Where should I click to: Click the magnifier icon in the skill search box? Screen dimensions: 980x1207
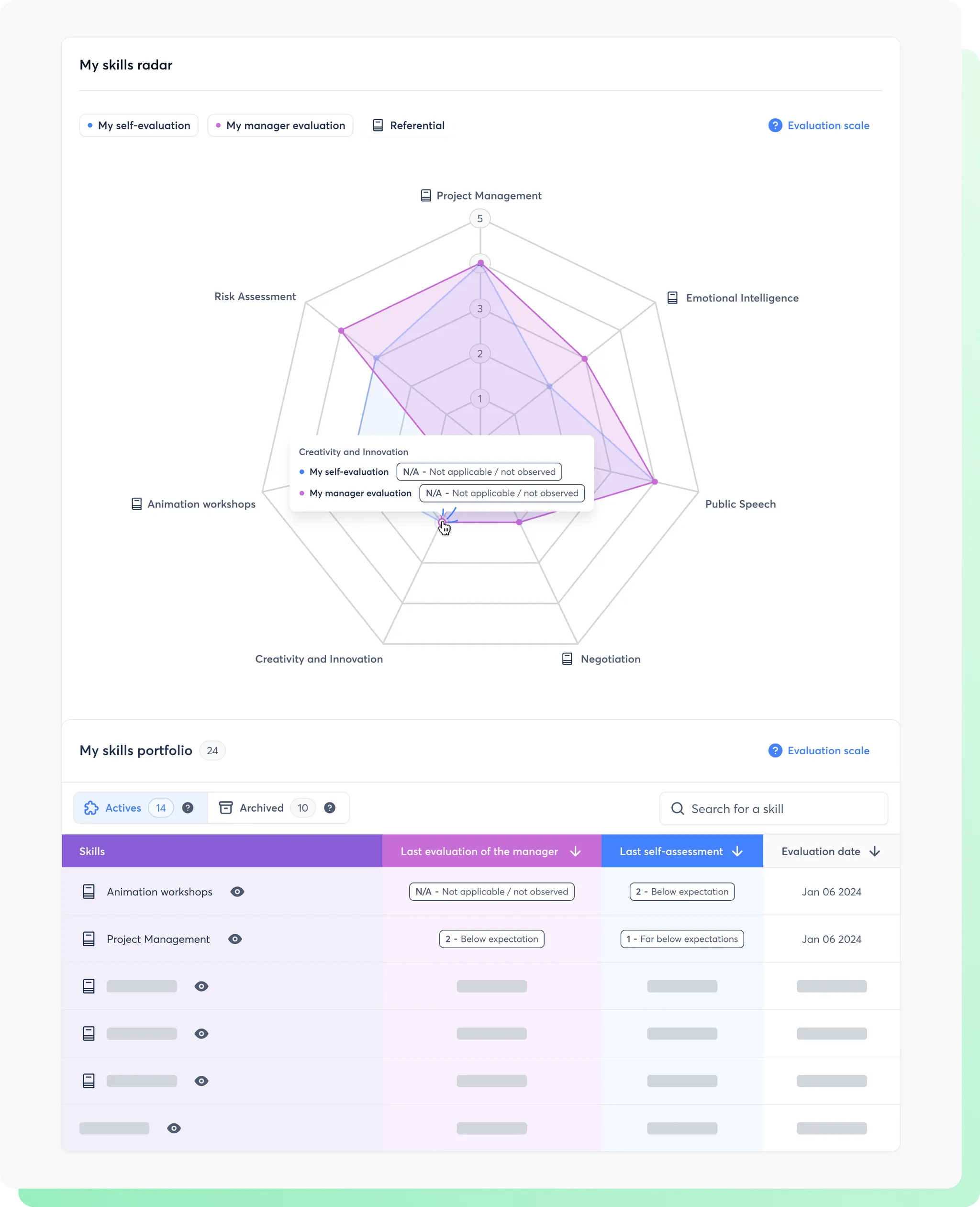[x=678, y=808]
